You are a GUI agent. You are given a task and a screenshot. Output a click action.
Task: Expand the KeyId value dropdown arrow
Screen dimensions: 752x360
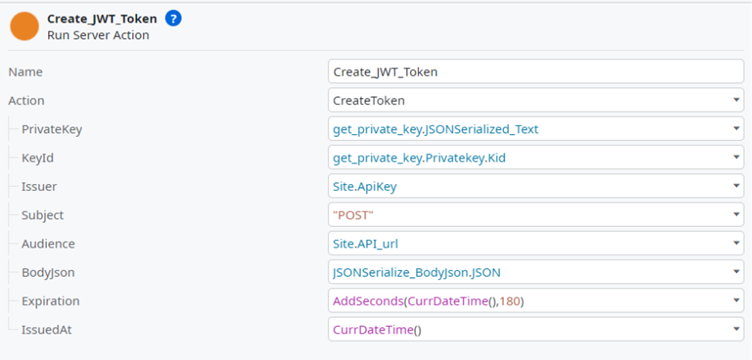pos(736,158)
